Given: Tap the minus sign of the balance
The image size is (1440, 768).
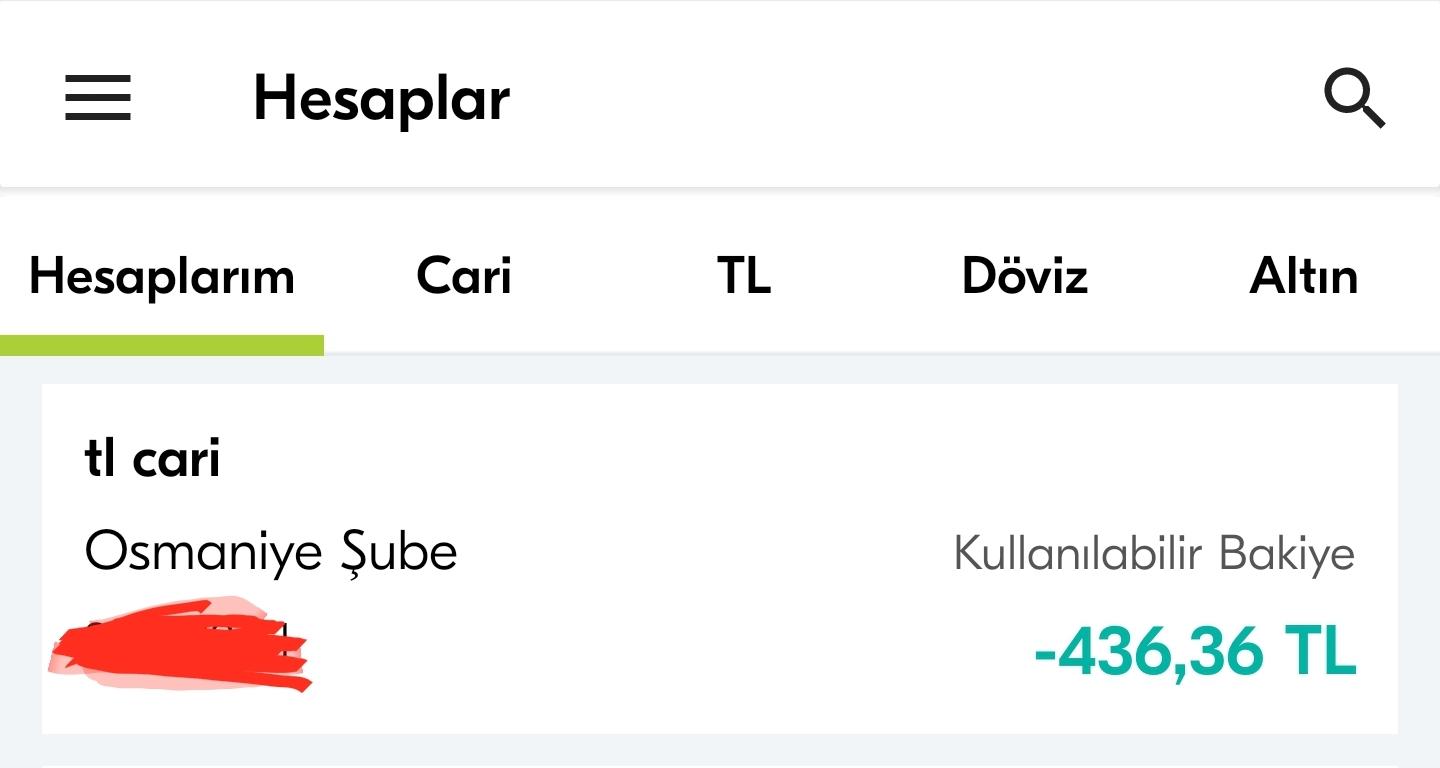Looking at the screenshot, I should tap(1045, 656).
